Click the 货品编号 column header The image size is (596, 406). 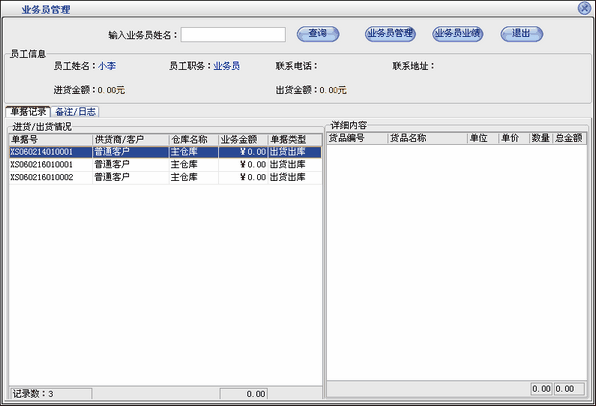357,138
